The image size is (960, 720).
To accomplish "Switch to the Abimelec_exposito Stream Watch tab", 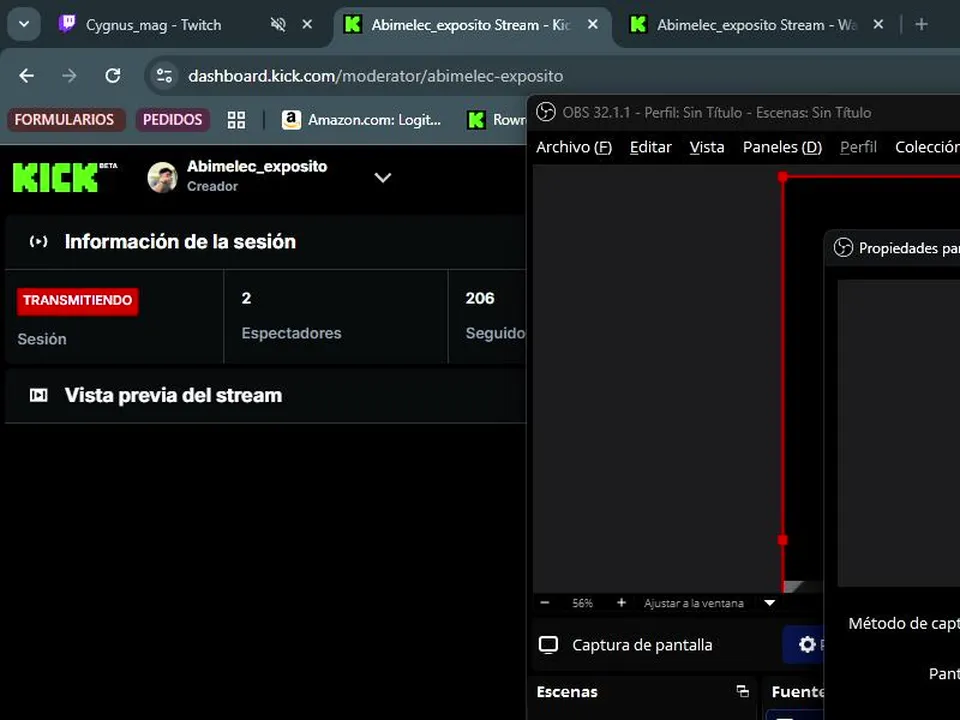I will (x=757, y=25).
